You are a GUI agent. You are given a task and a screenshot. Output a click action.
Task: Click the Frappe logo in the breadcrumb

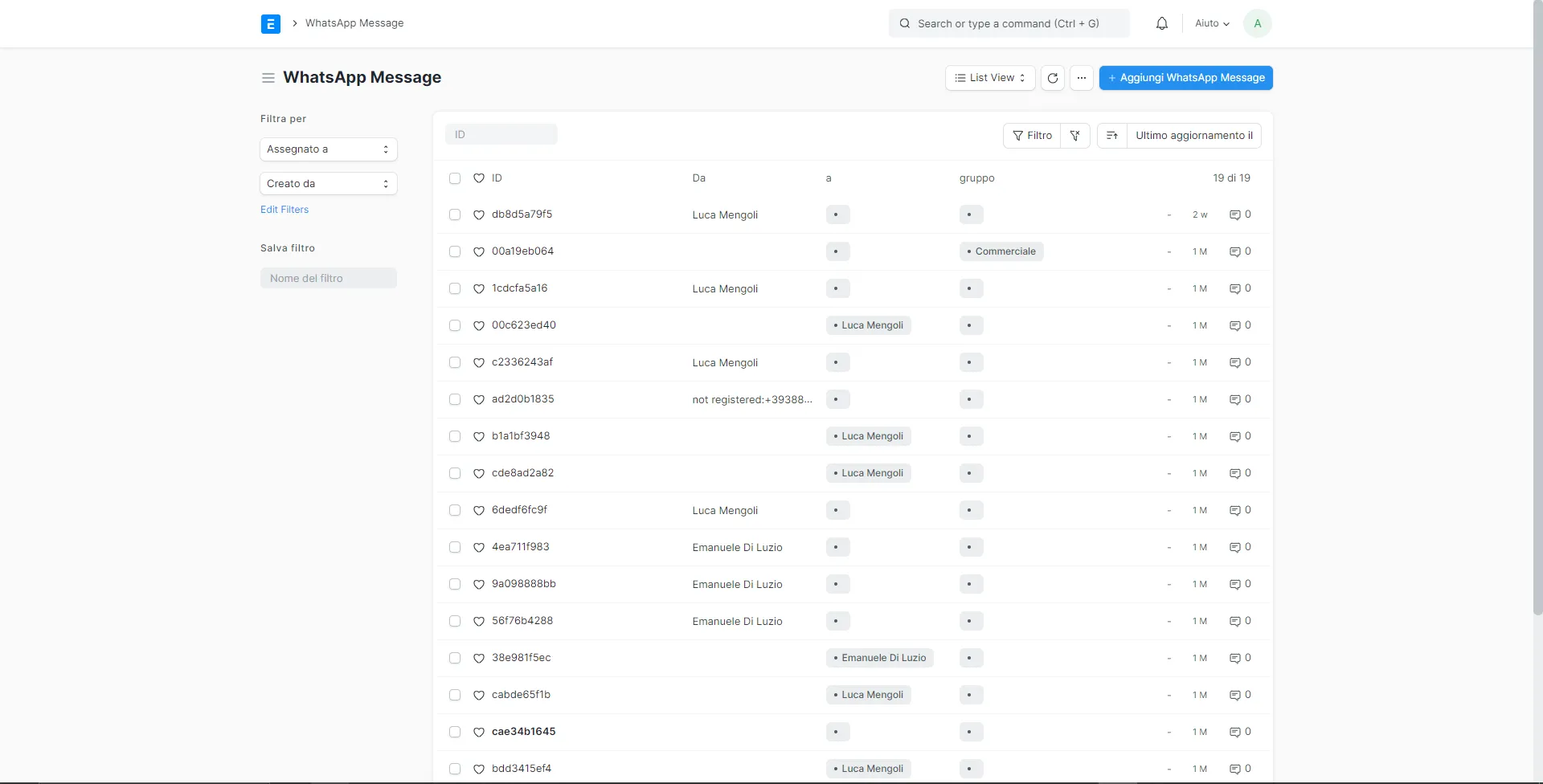[270, 23]
